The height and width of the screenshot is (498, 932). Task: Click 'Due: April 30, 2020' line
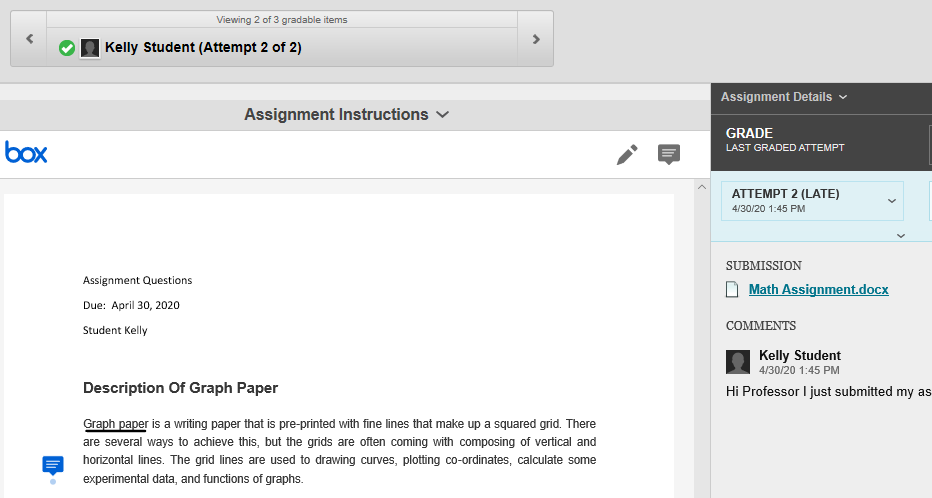coord(131,305)
